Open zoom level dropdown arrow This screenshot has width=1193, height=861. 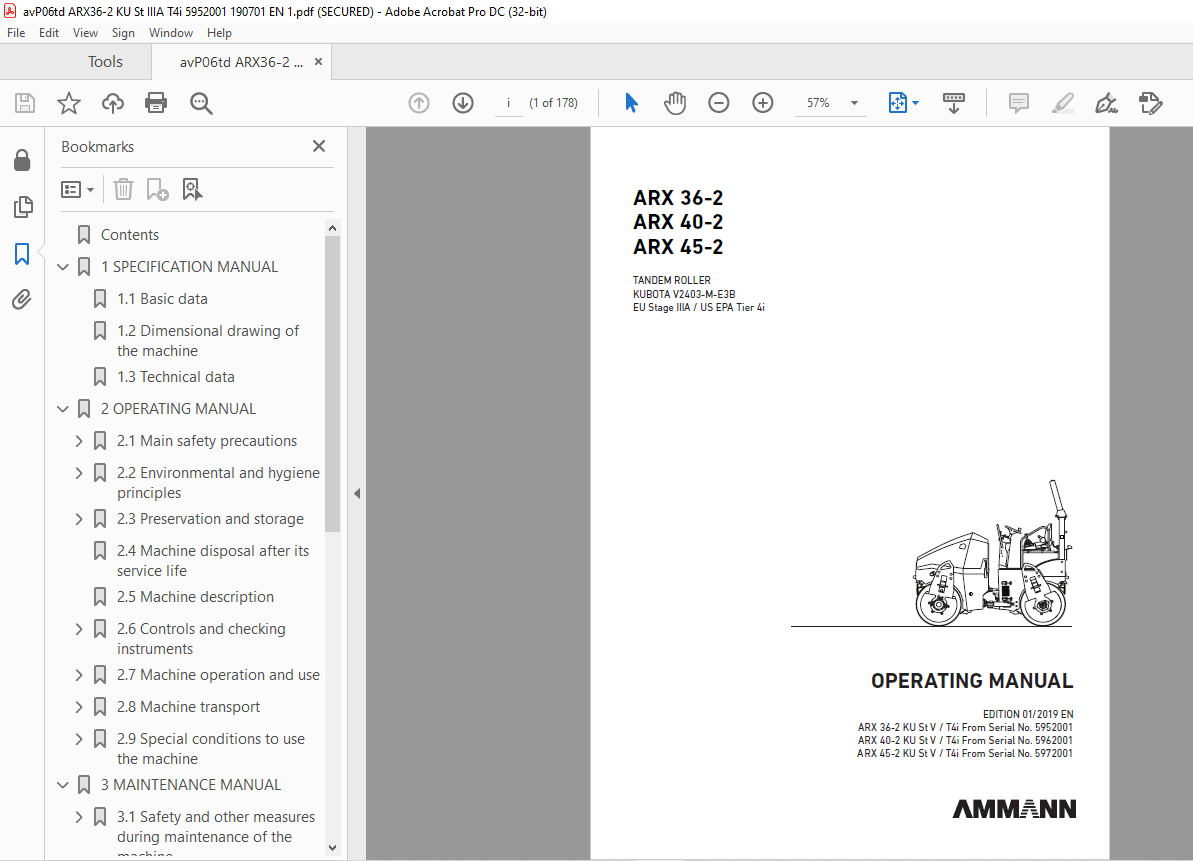[x=854, y=103]
